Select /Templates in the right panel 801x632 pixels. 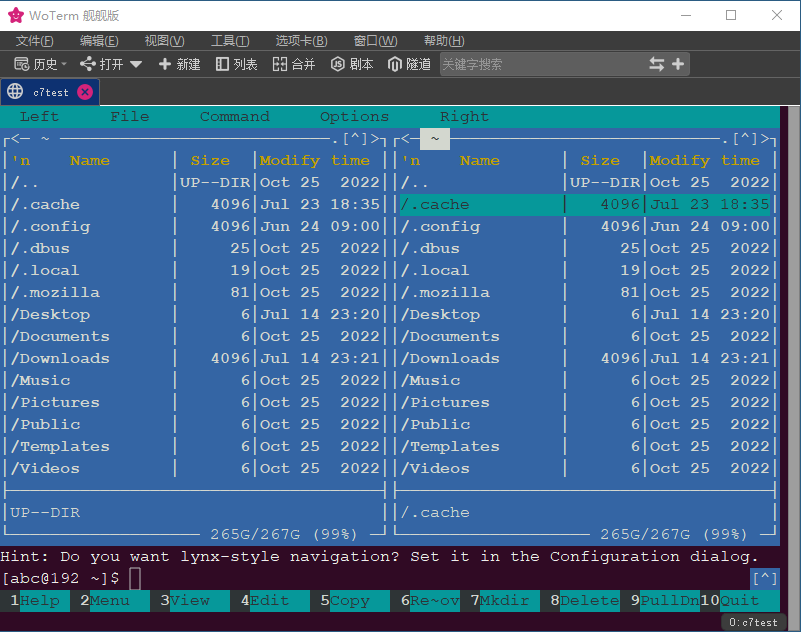click(585, 446)
